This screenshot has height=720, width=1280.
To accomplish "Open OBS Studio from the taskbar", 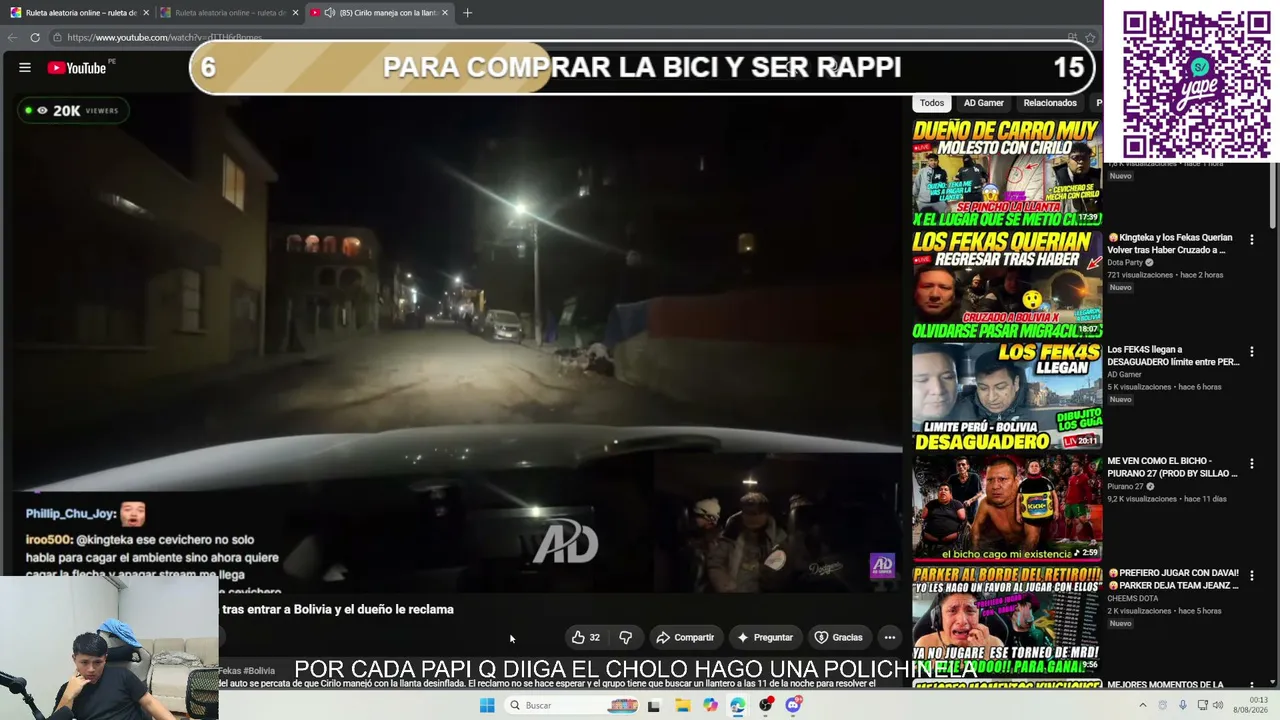I will [x=765, y=705].
